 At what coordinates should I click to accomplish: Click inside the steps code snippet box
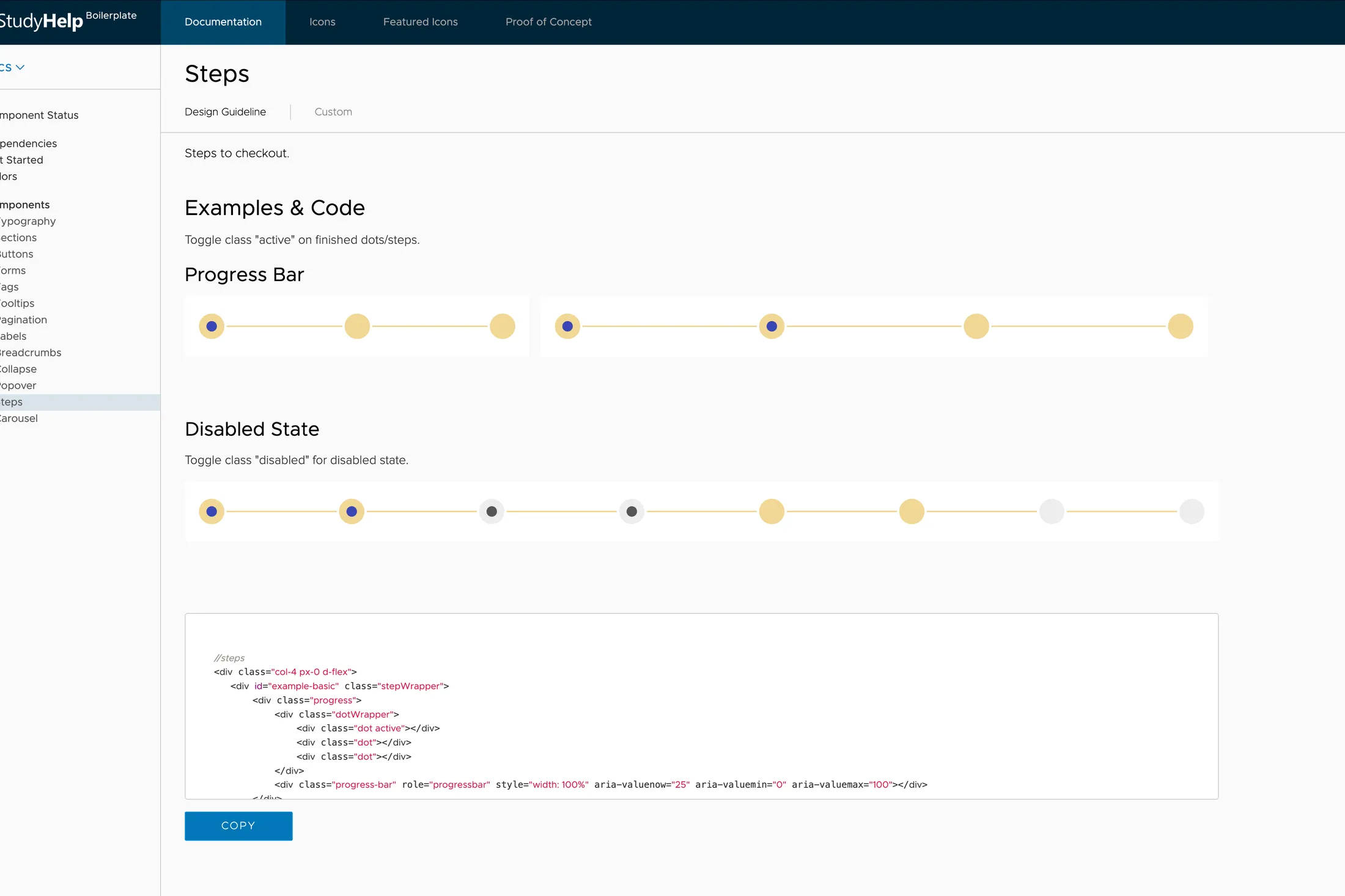pos(701,706)
